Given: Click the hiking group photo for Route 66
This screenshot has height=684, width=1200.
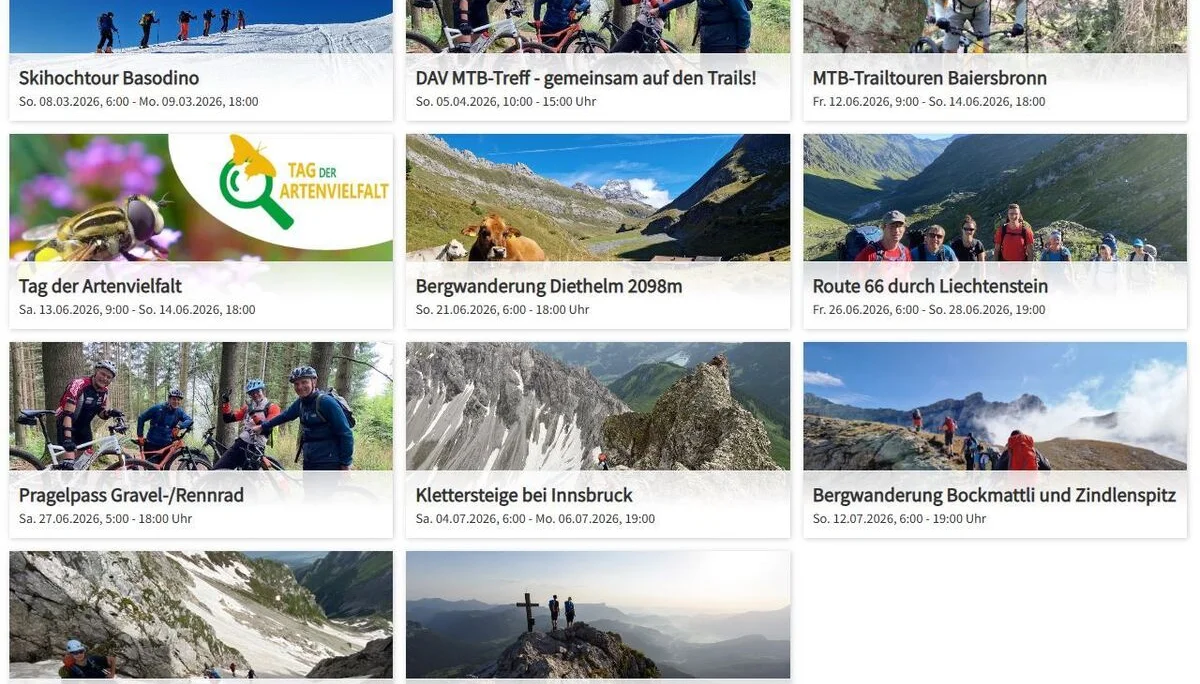Looking at the screenshot, I should coord(994,200).
